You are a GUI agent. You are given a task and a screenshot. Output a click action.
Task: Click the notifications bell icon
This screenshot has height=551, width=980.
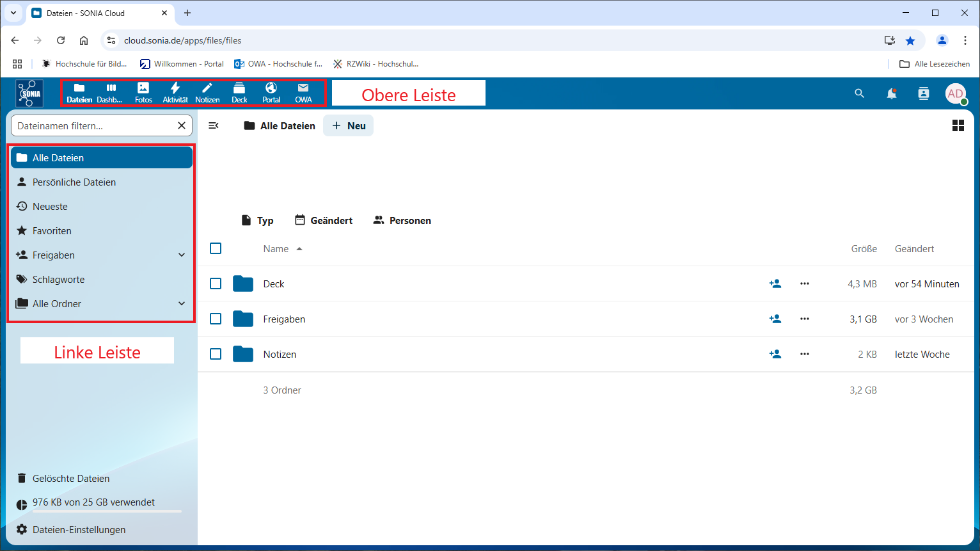pyautogui.click(x=891, y=93)
